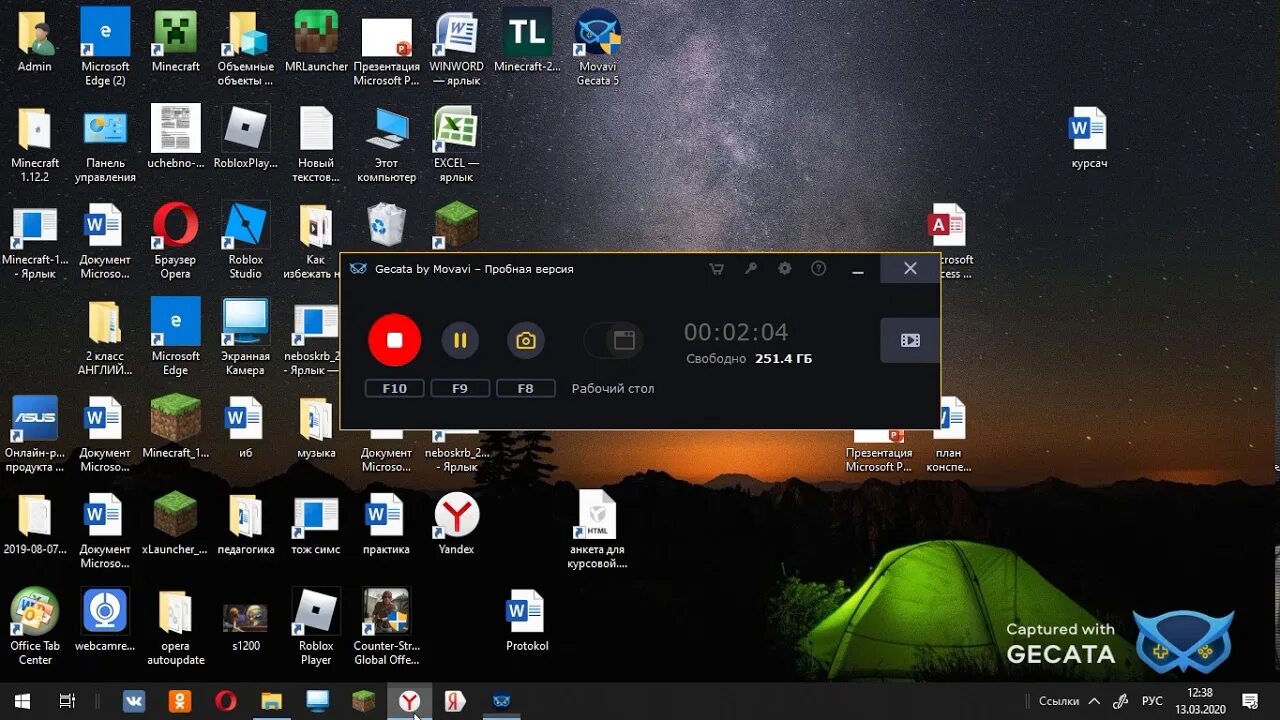The image size is (1280, 720).
Task: Take a screenshot with the camera button
Action: [525, 340]
